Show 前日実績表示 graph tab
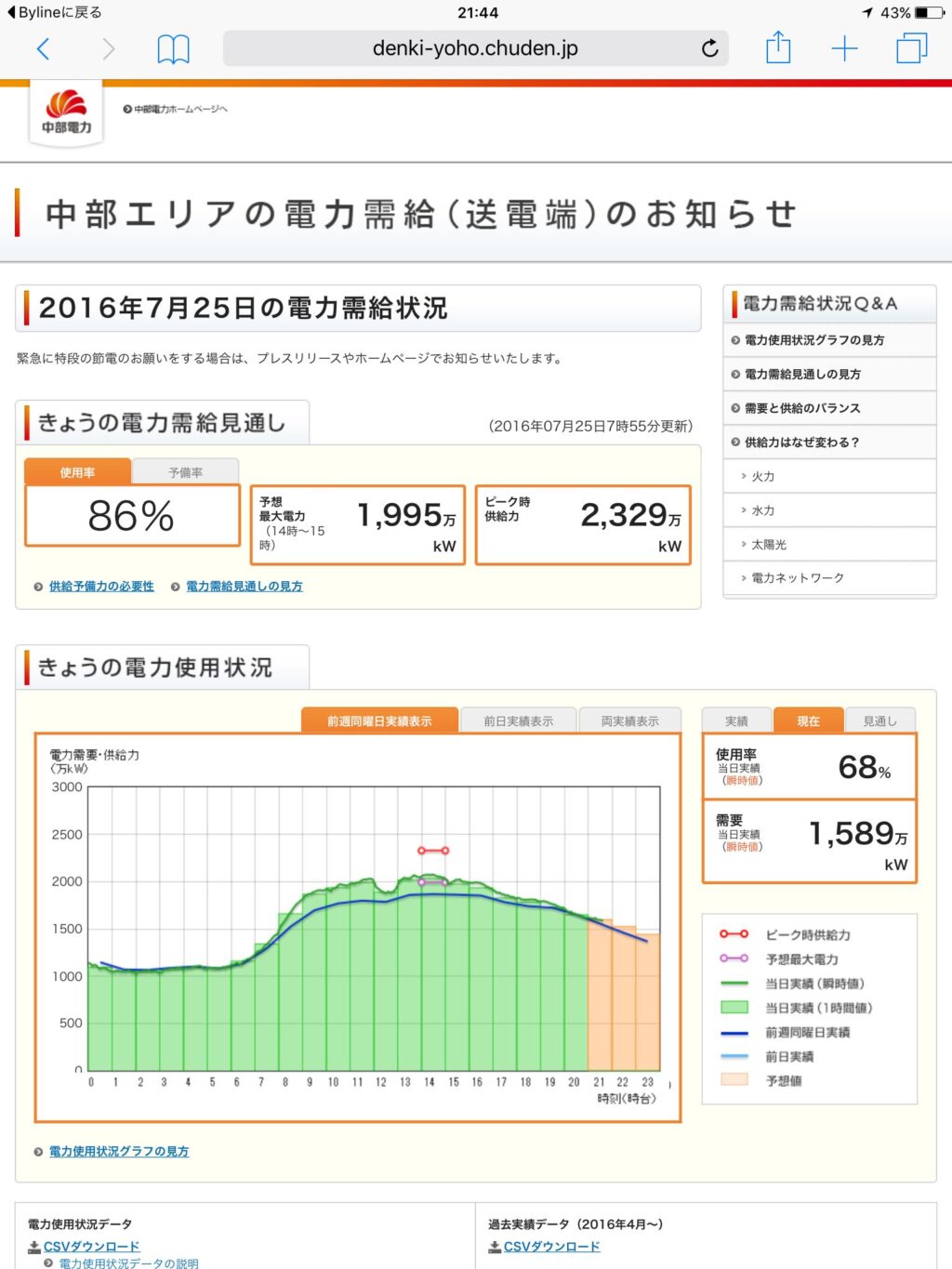Viewport: 952px width, 1269px height. (x=518, y=720)
